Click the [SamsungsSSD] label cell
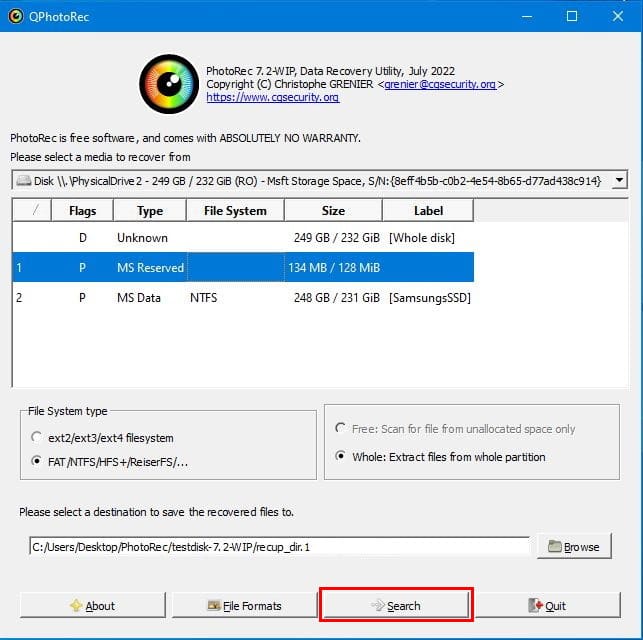This screenshot has height=640, width=643. coord(430,298)
